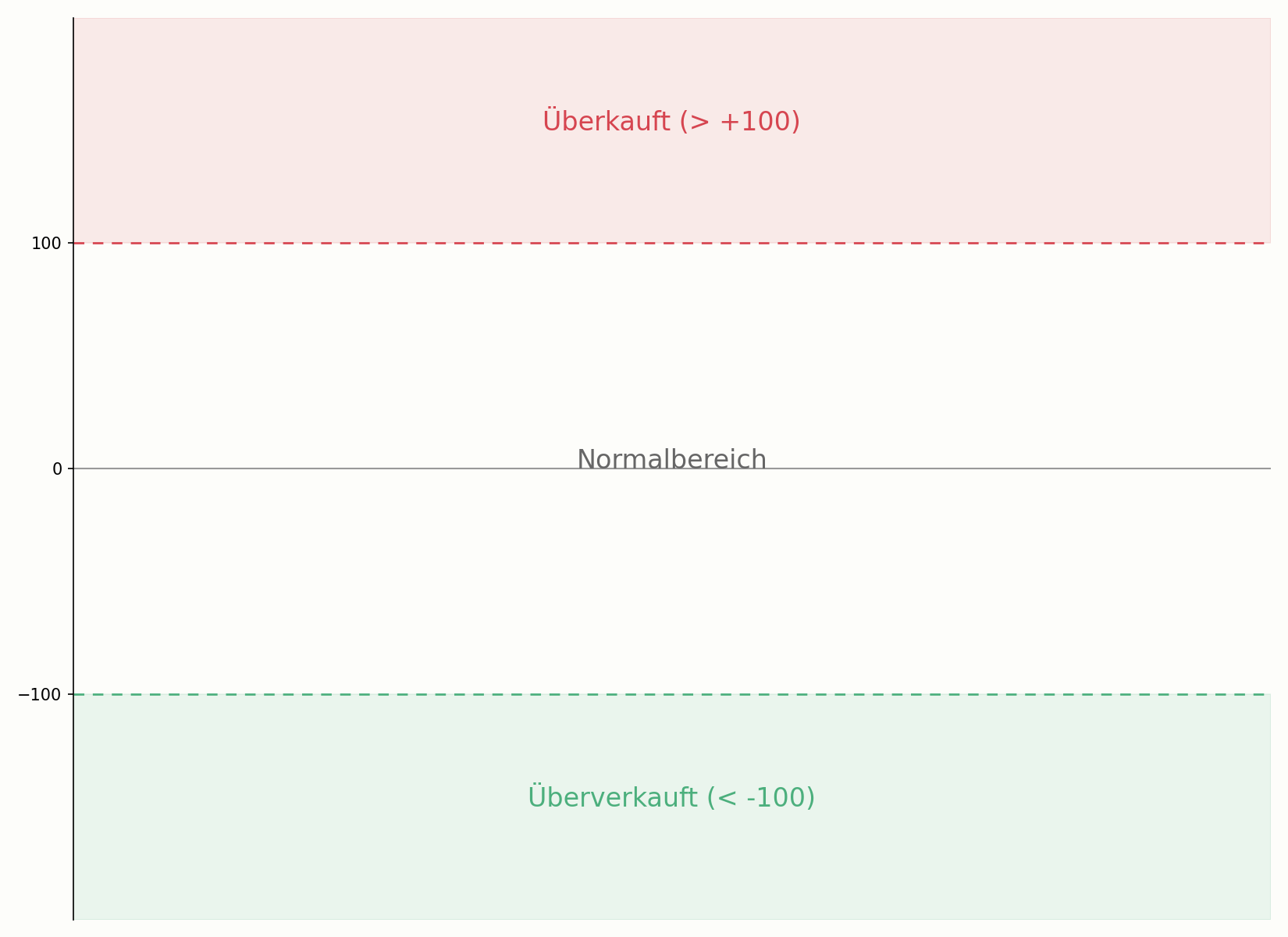Click the 0 y-axis tick label

coord(57,469)
